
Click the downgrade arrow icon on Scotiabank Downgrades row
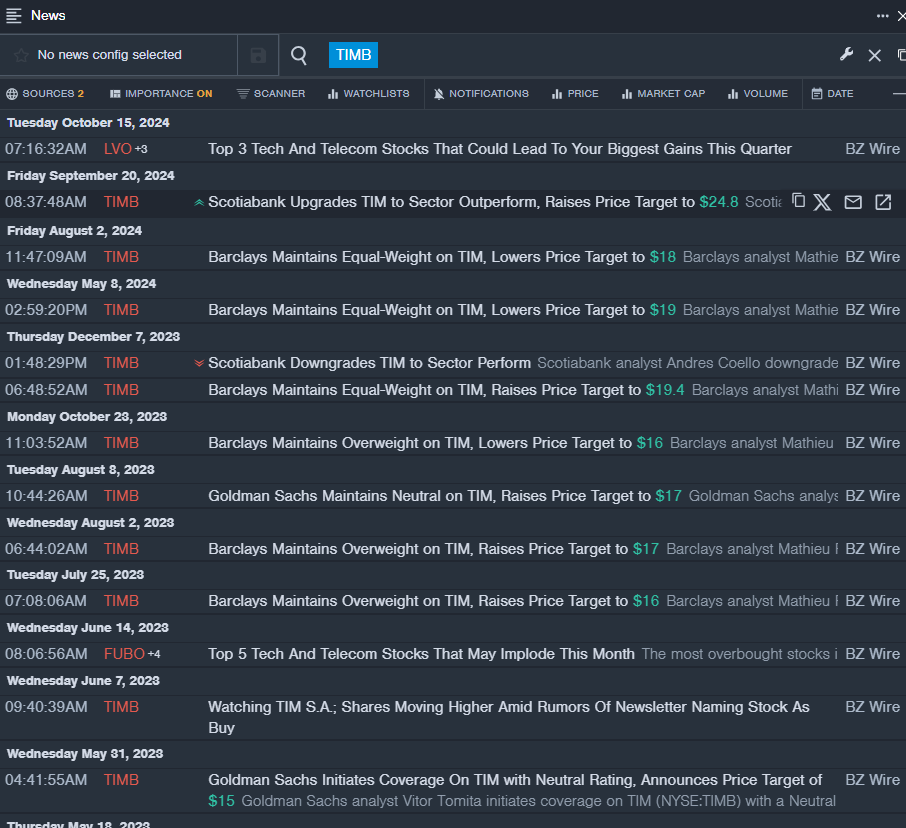199,363
